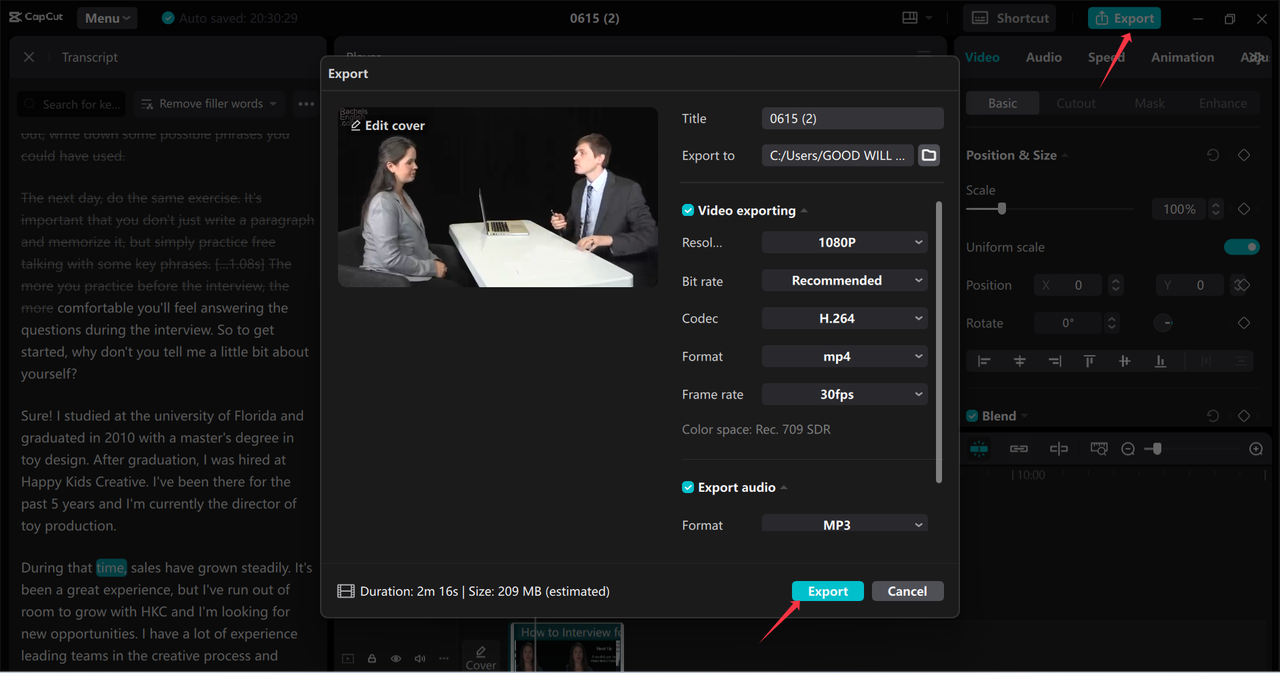This screenshot has width=1280, height=673.
Task: Toggle the Blend checkbox
Action: click(972, 416)
